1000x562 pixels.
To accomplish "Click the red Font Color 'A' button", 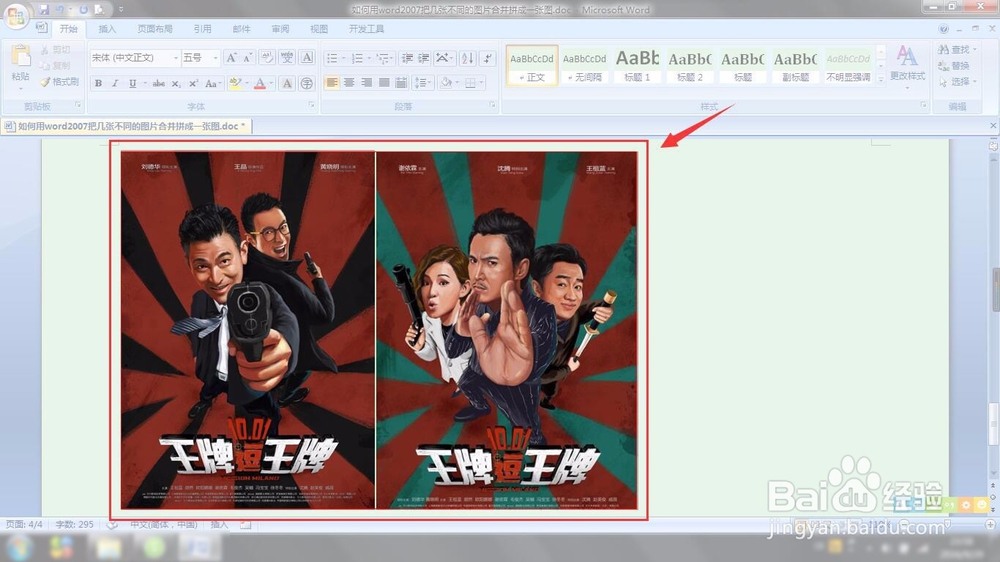I will pos(260,84).
